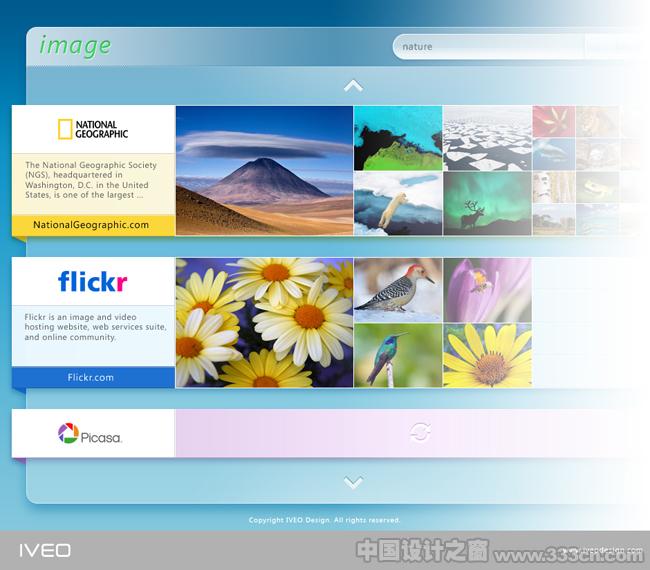This screenshot has width=650, height=570.
Task: Follow the NationalGeographic.com link
Action: tap(91, 225)
